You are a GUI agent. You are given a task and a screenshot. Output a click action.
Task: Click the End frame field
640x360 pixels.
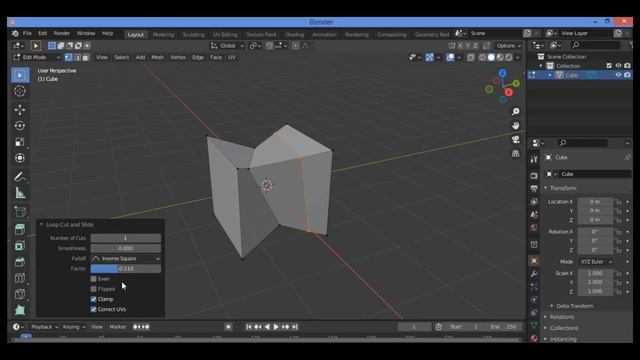[x=504, y=327]
